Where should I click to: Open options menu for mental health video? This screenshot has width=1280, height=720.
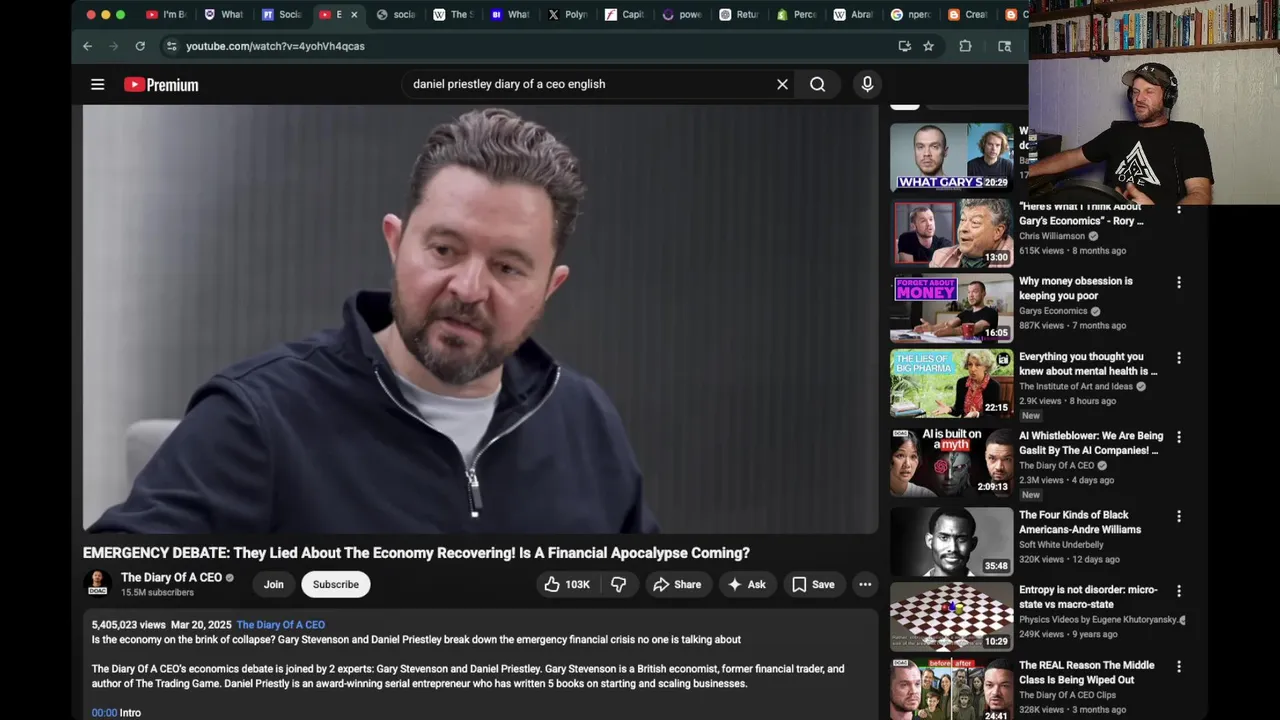click(x=1179, y=358)
